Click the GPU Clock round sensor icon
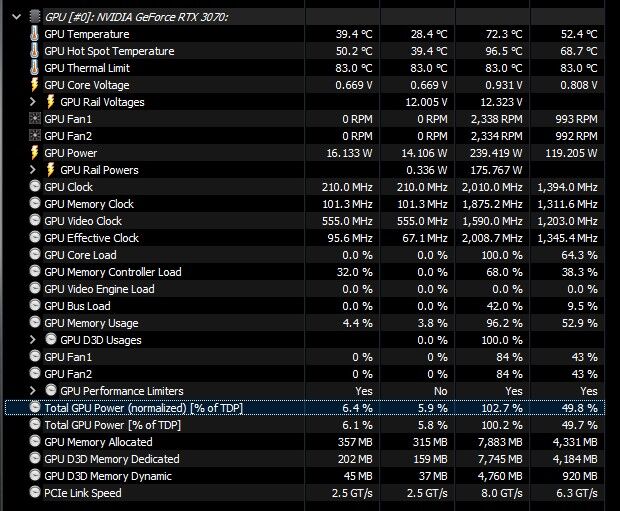 35,187
